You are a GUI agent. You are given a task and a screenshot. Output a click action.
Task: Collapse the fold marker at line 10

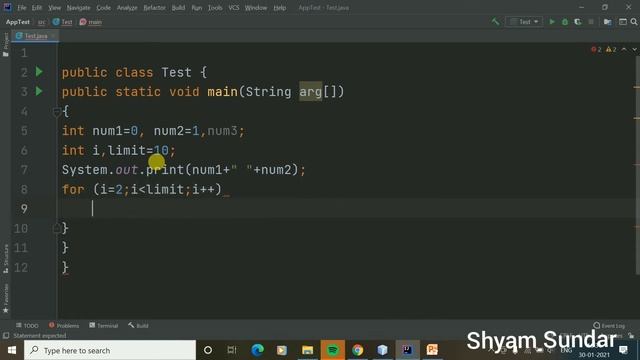(57, 228)
